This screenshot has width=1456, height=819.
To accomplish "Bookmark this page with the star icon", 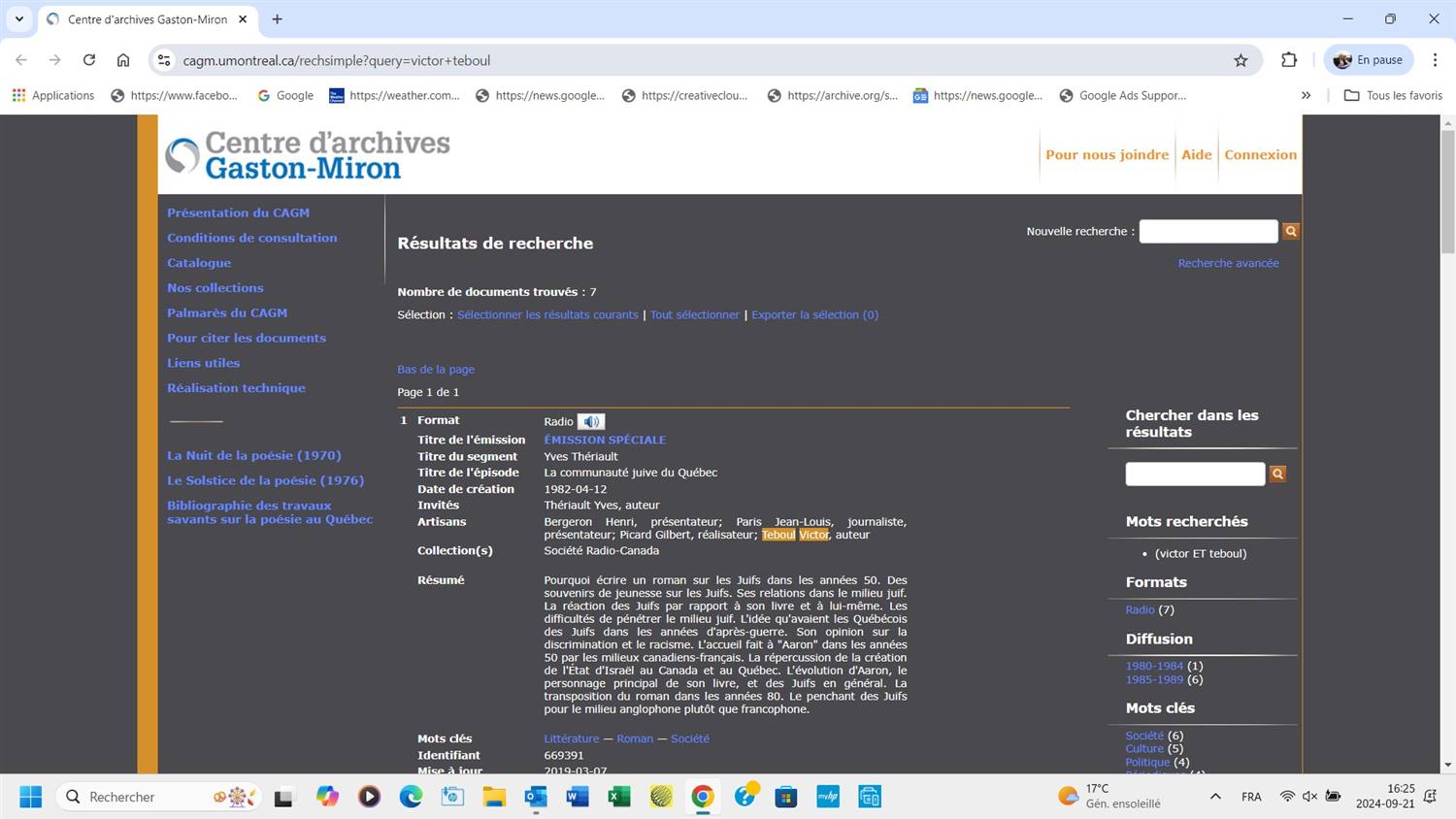I will point(1241,60).
